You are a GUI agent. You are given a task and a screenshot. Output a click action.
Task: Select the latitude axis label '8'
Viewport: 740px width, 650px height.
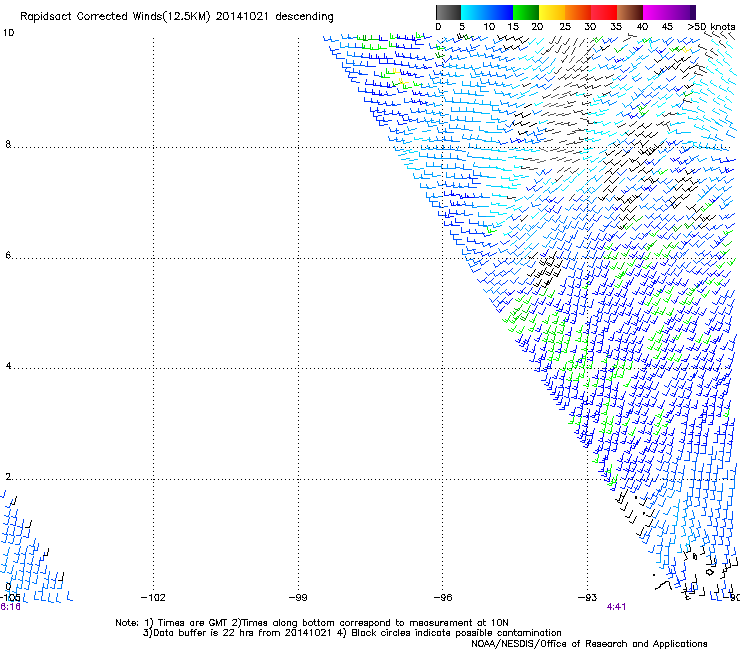8,144
